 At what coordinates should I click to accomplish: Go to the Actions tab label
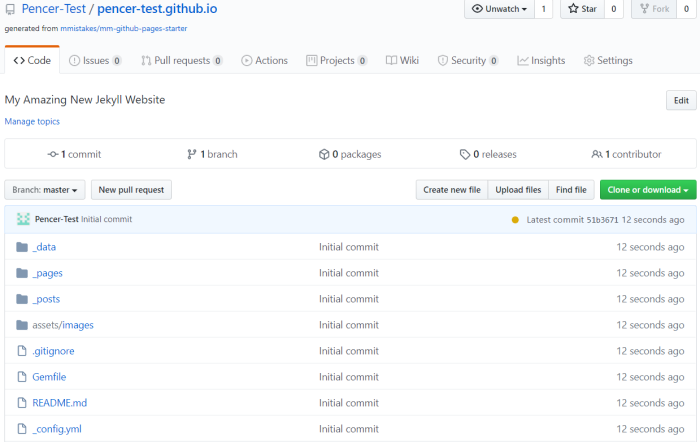[271, 60]
